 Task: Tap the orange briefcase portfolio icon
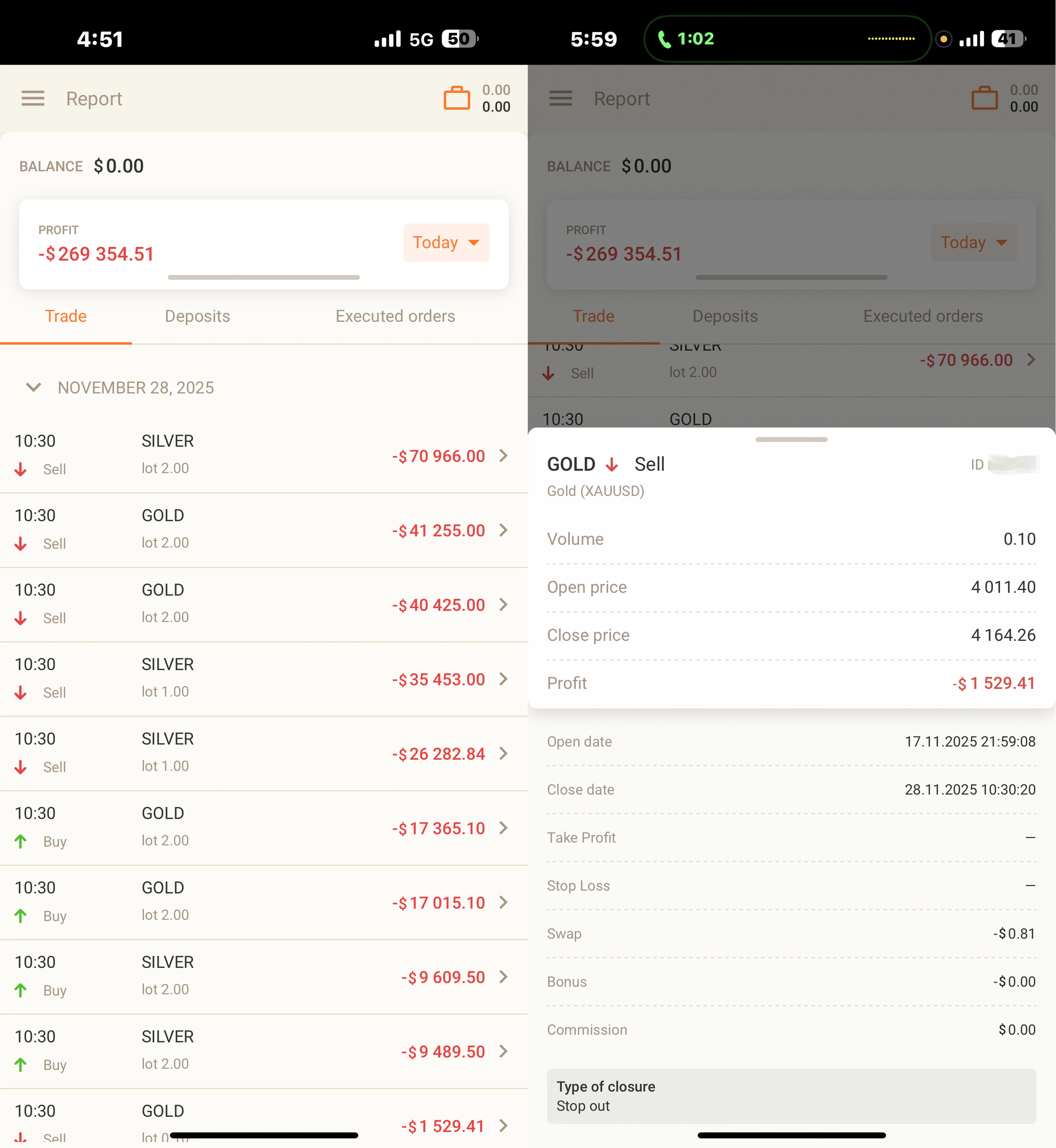tap(457, 98)
